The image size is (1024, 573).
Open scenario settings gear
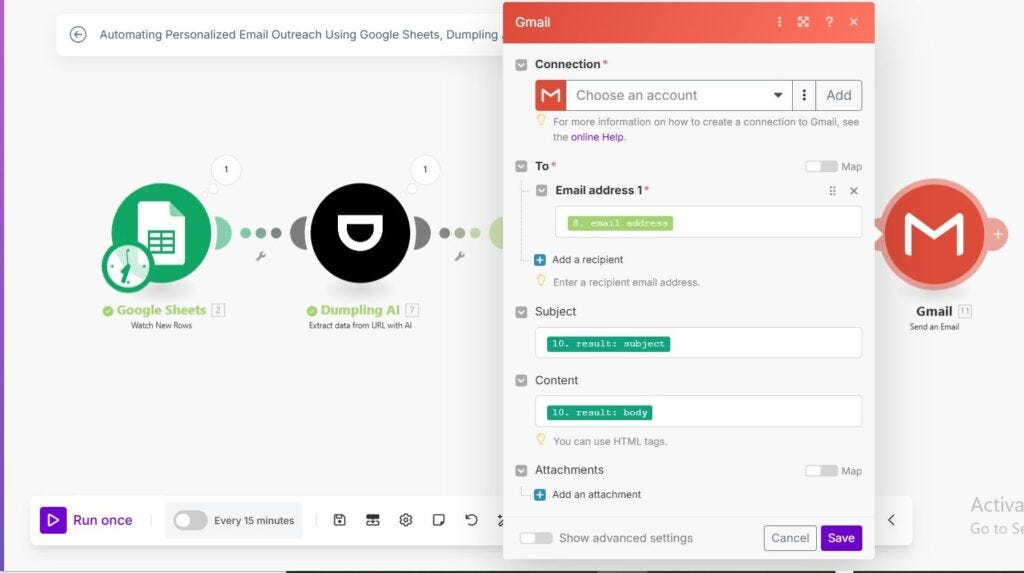click(406, 520)
